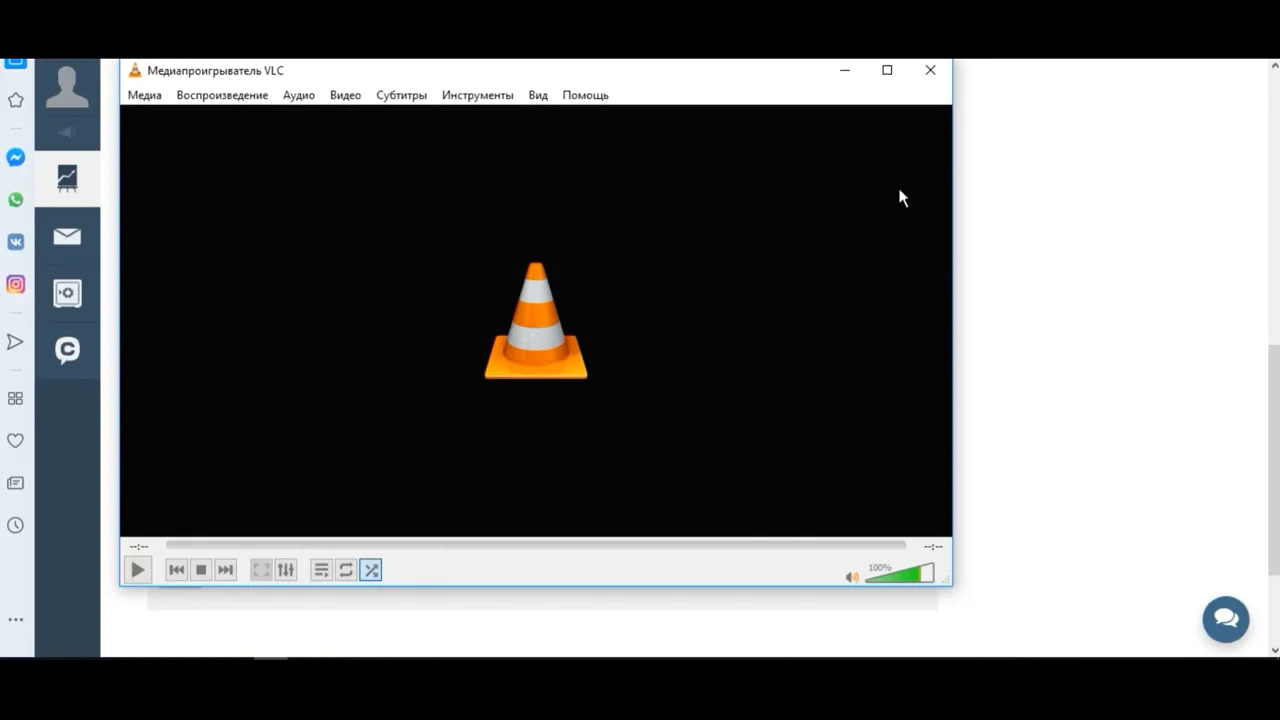
Task: Toggle loop repeat mode
Action: pos(346,570)
